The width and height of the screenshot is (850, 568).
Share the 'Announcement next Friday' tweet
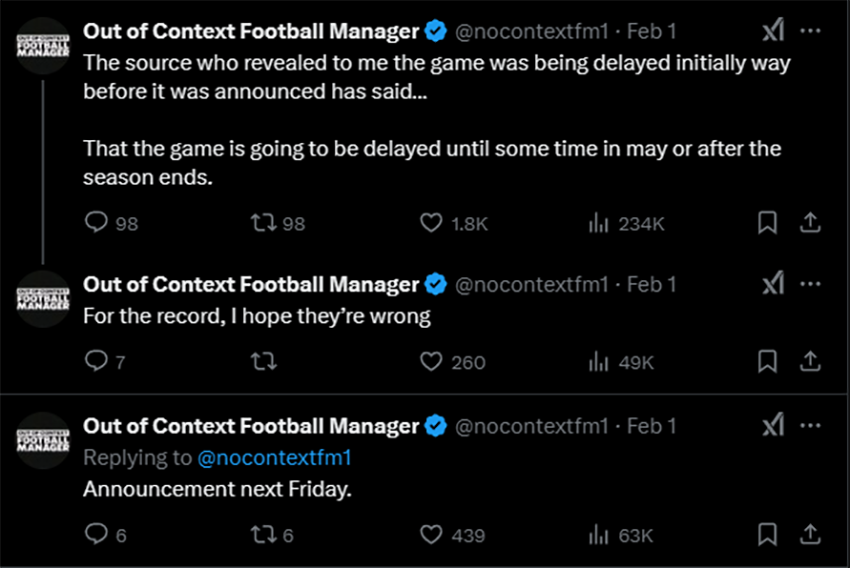tap(810, 535)
